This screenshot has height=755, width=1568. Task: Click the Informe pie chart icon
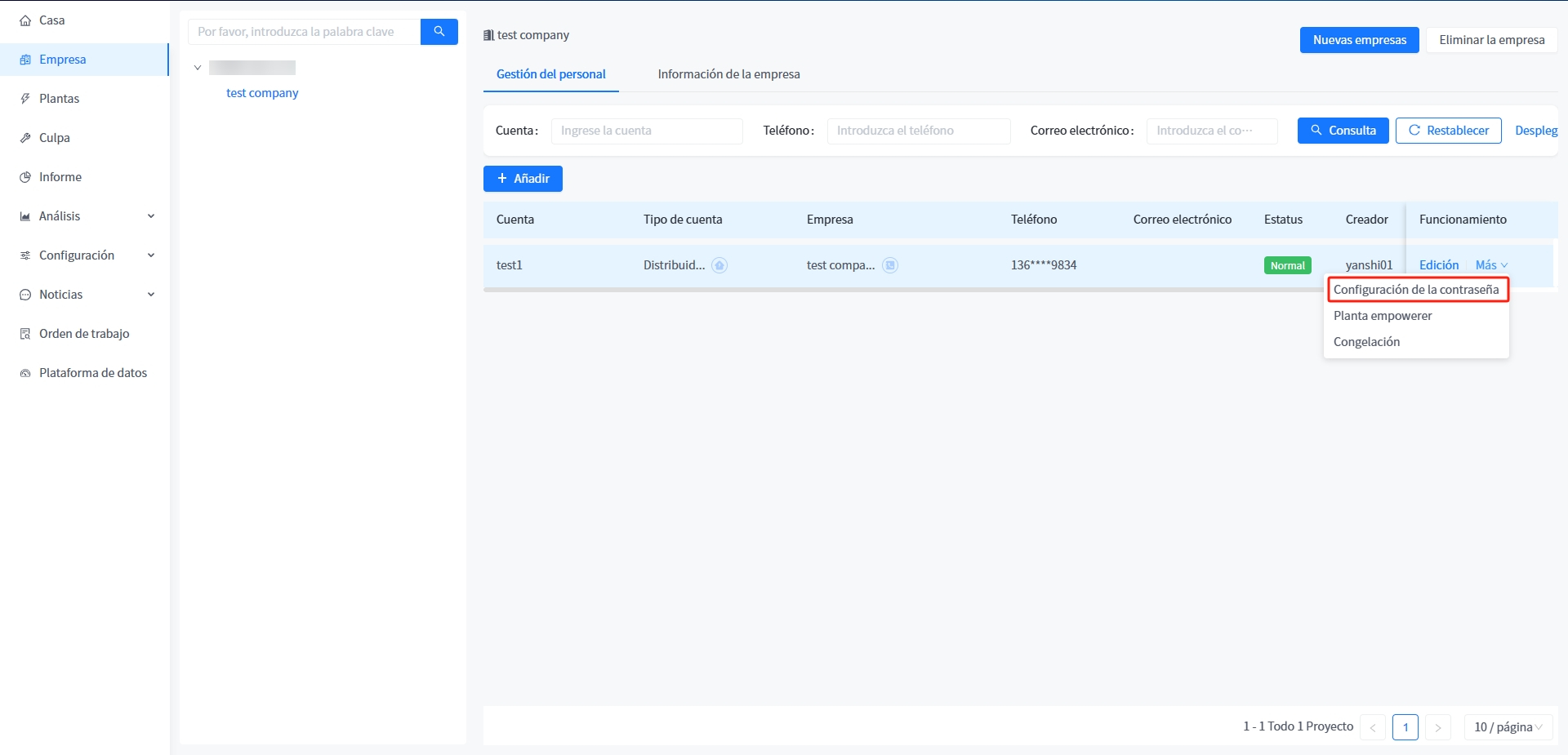click(x=25, y=177)
